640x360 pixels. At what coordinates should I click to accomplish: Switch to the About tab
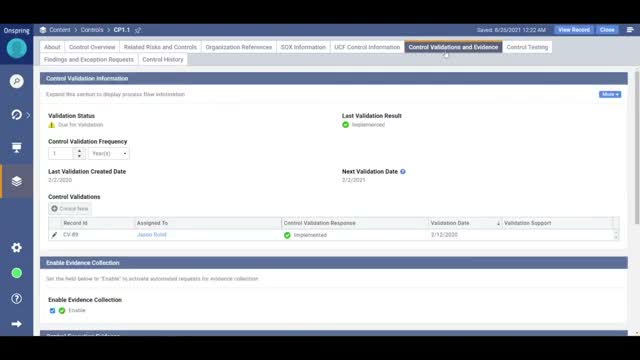pos(52,47)
